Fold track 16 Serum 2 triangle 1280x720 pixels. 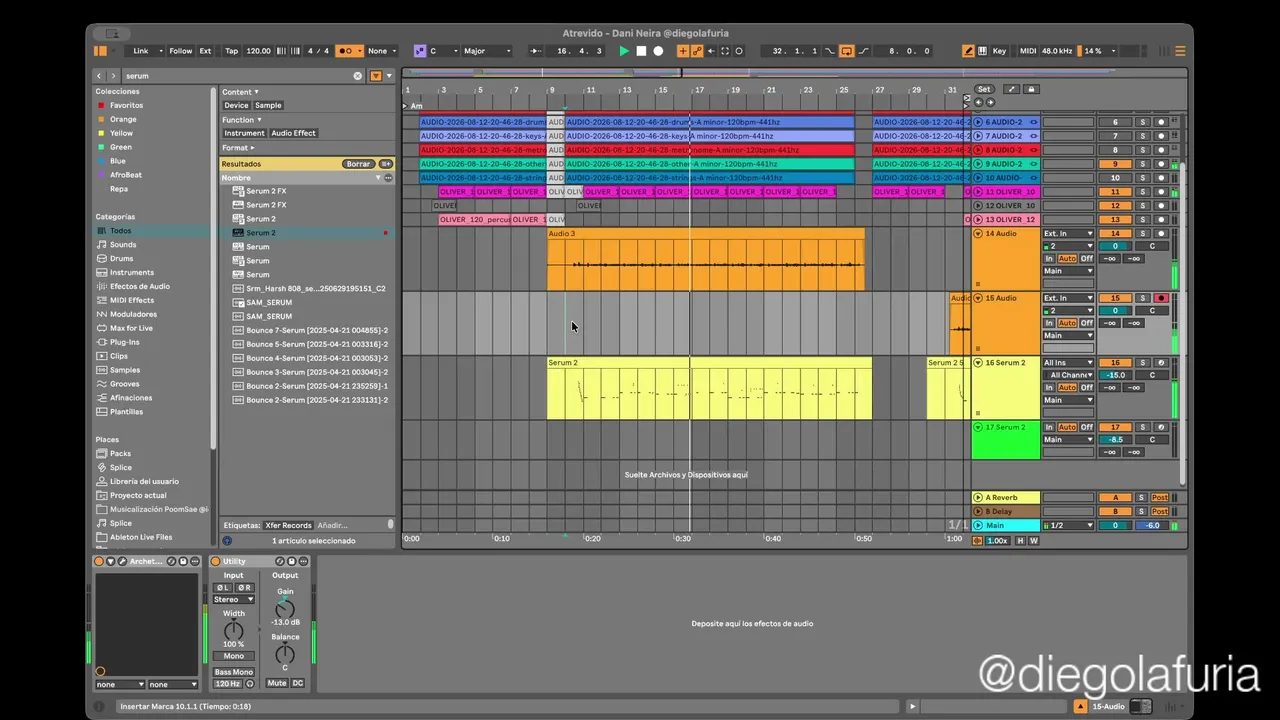coord(978,363)
